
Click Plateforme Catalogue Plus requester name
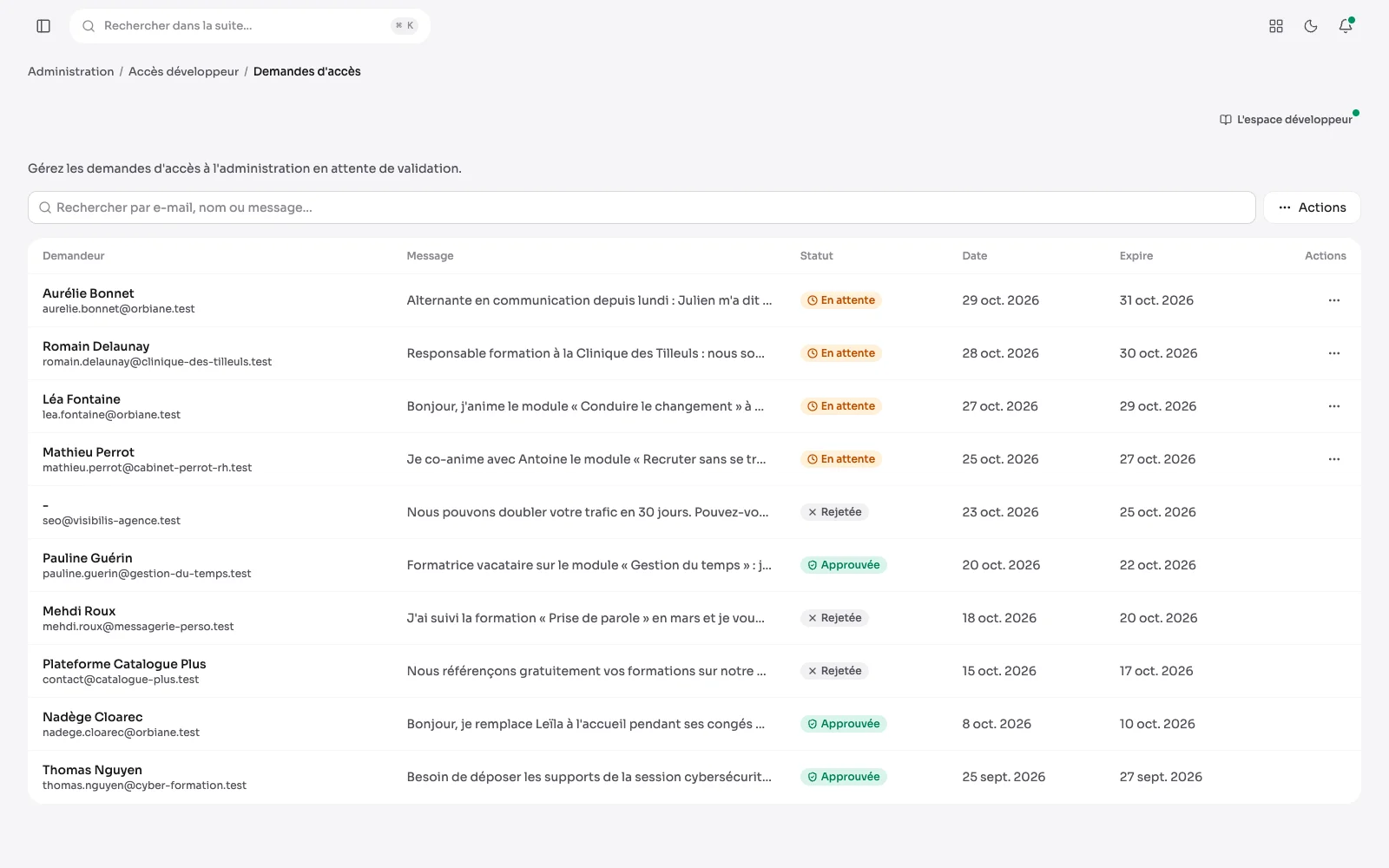coord(124,664)
